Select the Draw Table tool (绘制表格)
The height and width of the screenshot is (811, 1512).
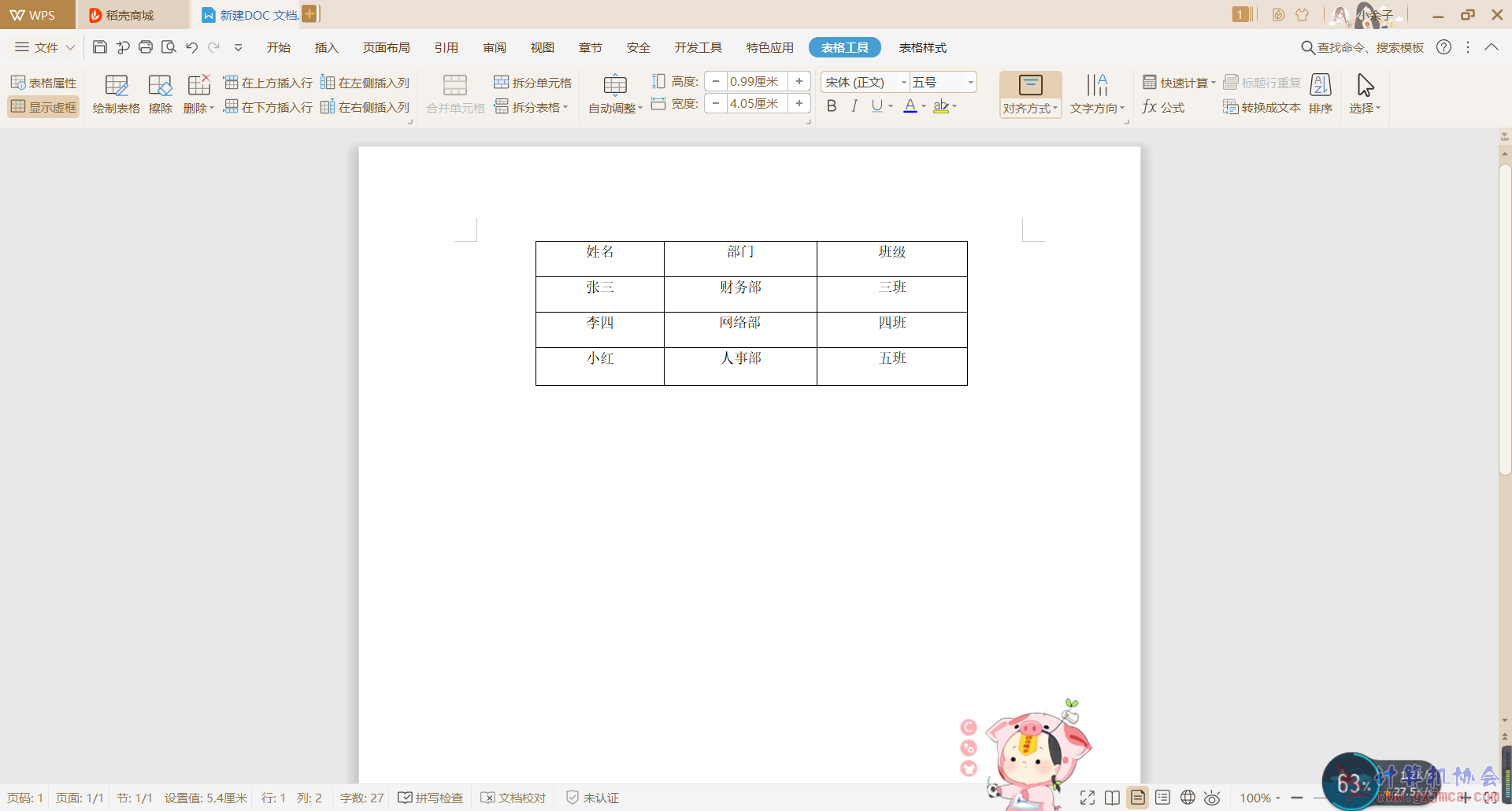[x=116, y=94]
